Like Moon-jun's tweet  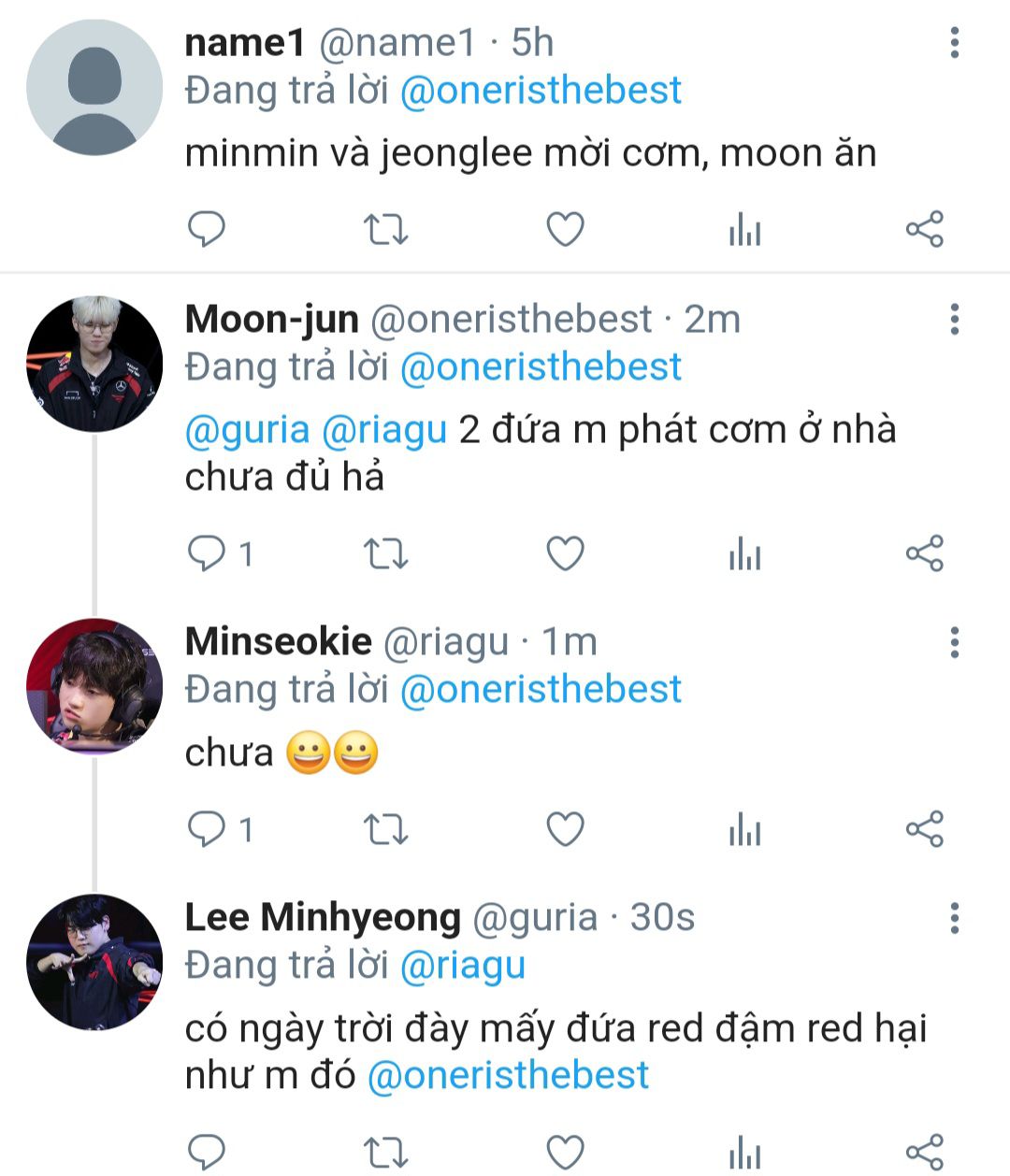[565, 554]
